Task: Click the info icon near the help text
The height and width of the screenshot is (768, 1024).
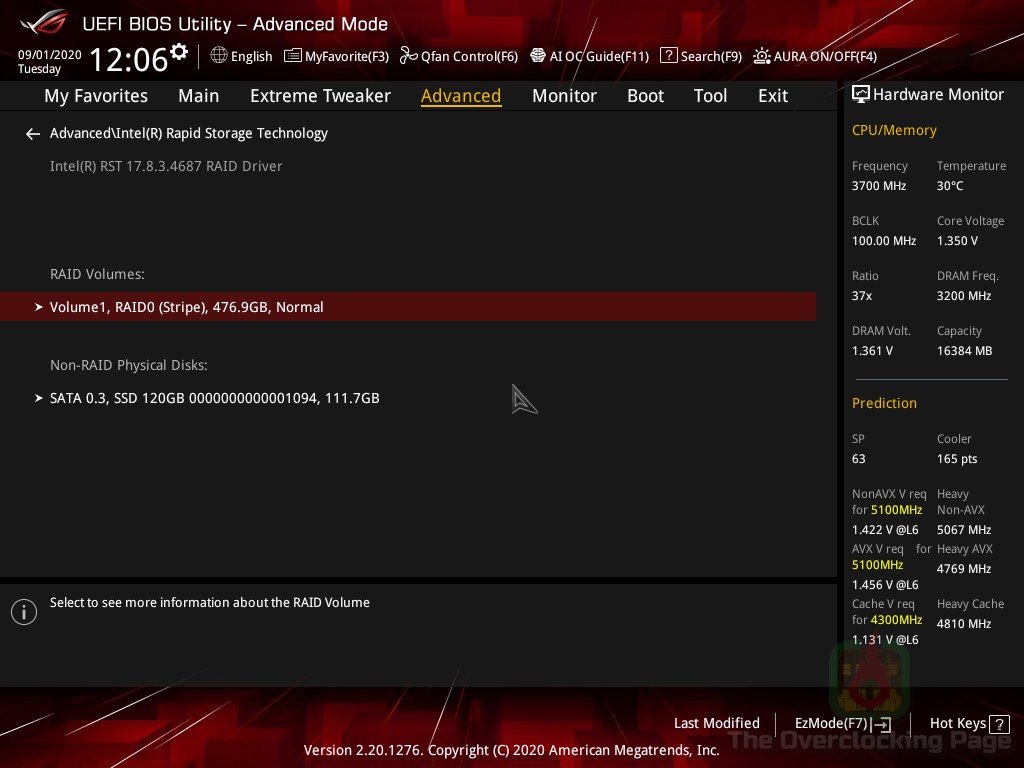Action: [x=24, y=611]
